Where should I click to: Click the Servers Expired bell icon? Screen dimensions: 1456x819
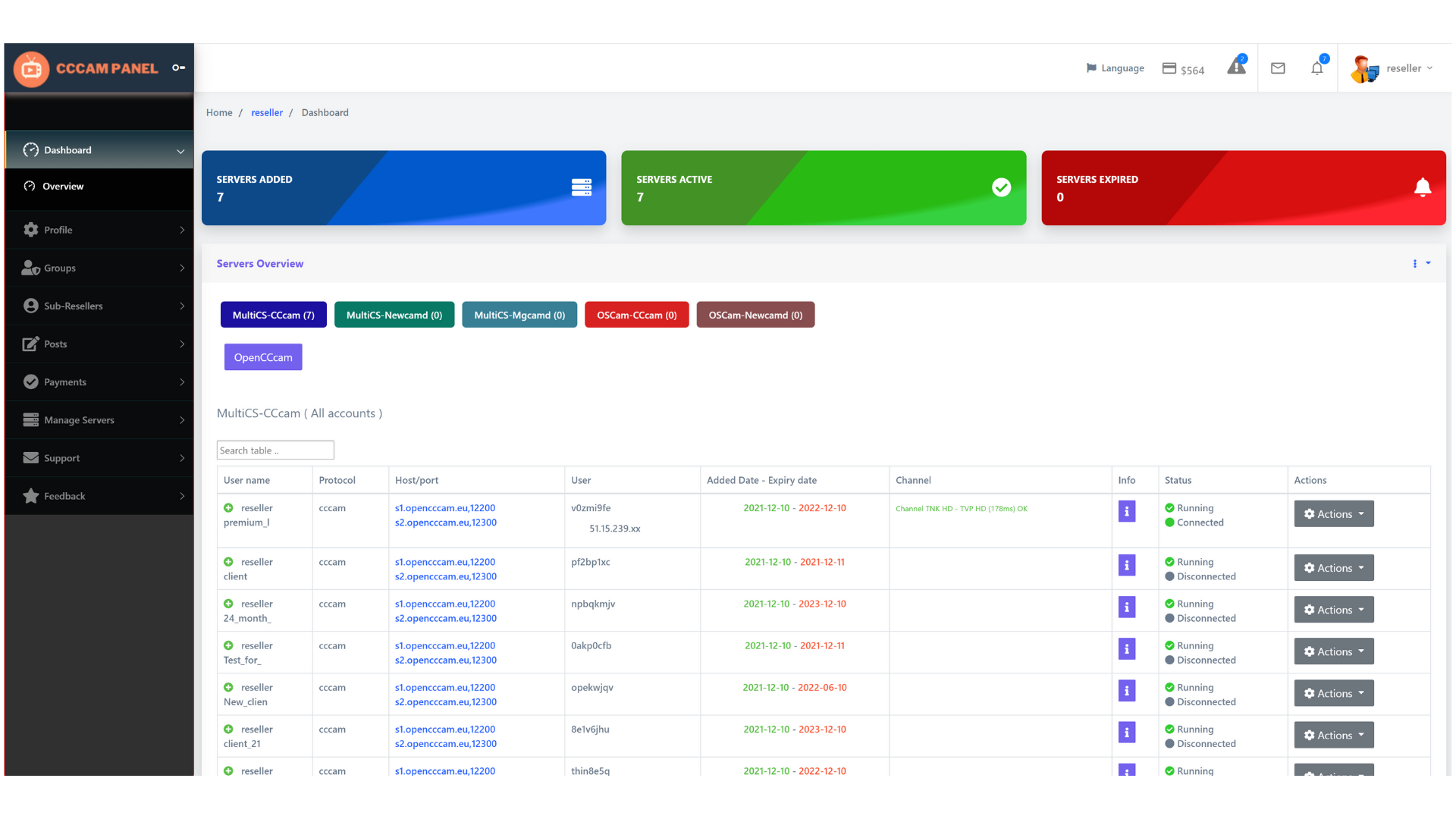(1423, 187)
